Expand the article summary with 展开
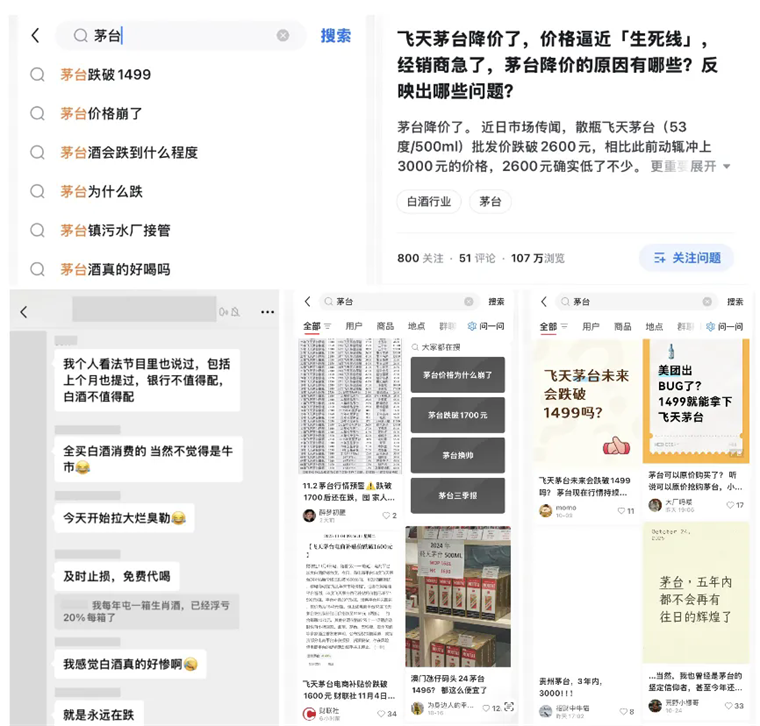The height and width of the screenshot is (726, 760). [709, 166]
